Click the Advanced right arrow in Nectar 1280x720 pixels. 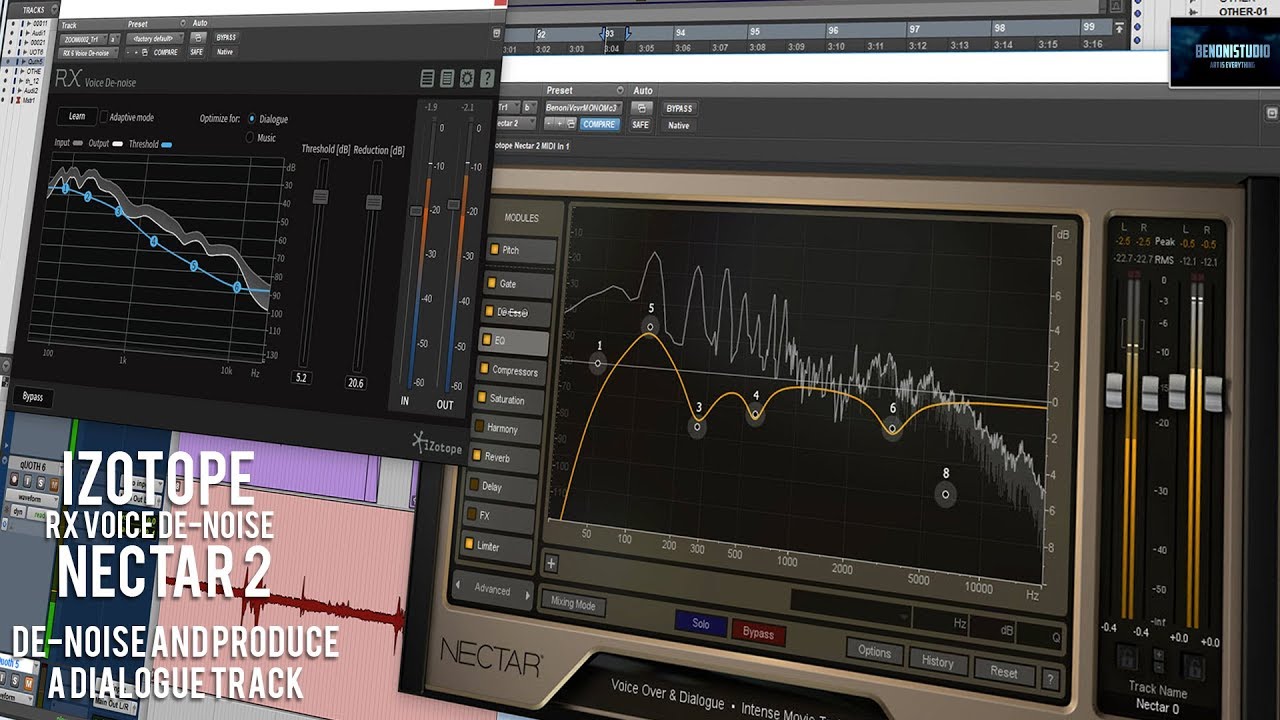[528, 595]
